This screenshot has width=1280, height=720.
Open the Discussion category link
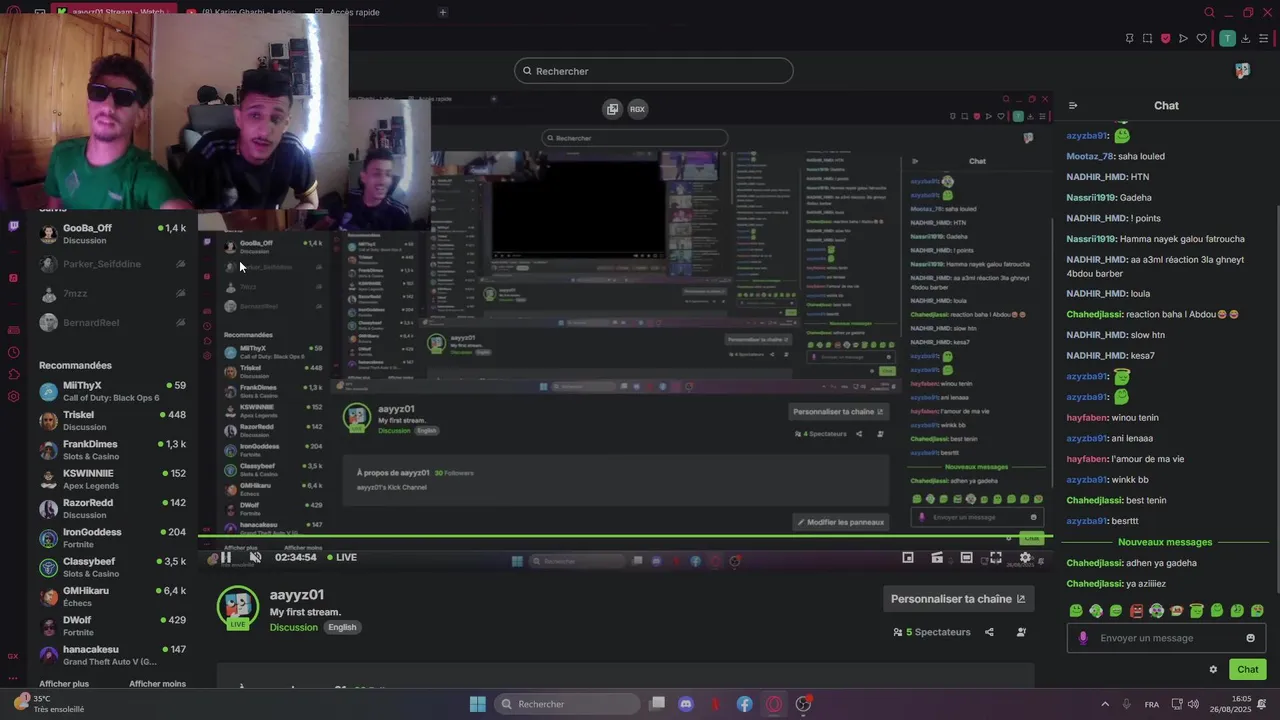[x=293, y=627]
